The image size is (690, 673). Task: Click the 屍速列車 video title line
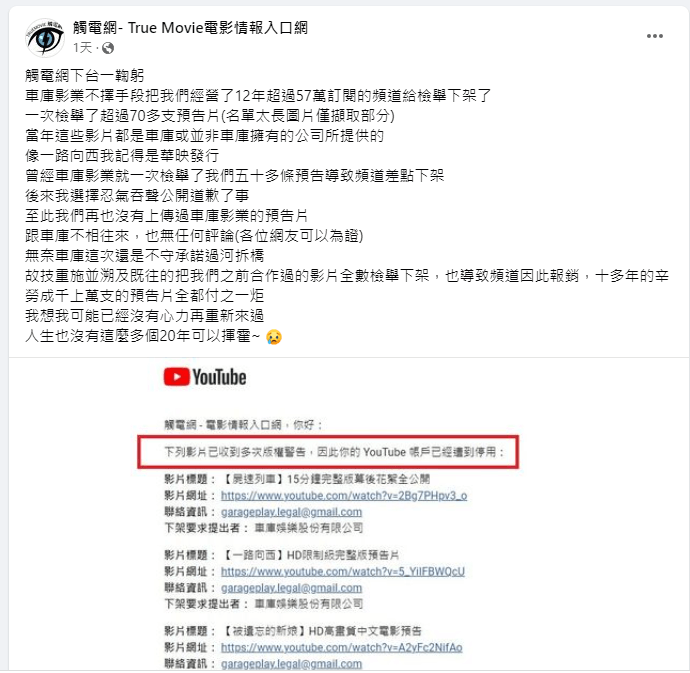pyautogui.click(x=297, y=479)
